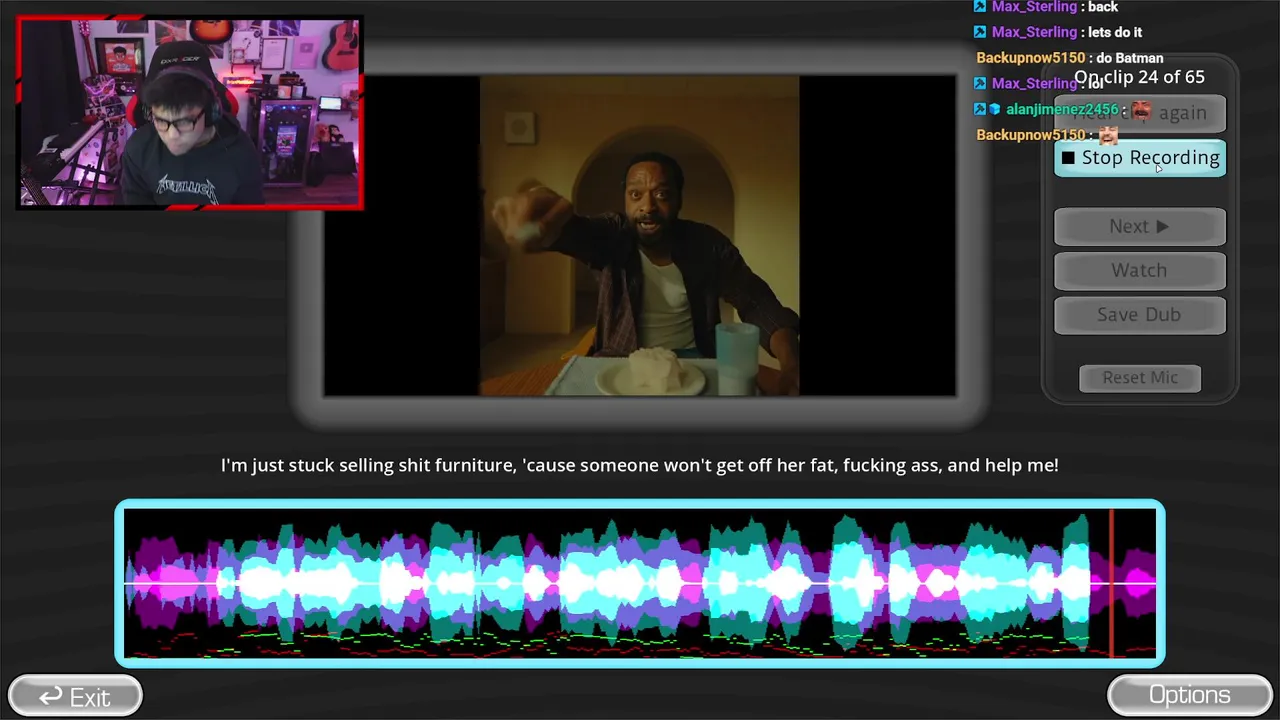This screenshot has height=720, width=1280.
Task: Open the Options menu
Action: (x=1189, y=696)
